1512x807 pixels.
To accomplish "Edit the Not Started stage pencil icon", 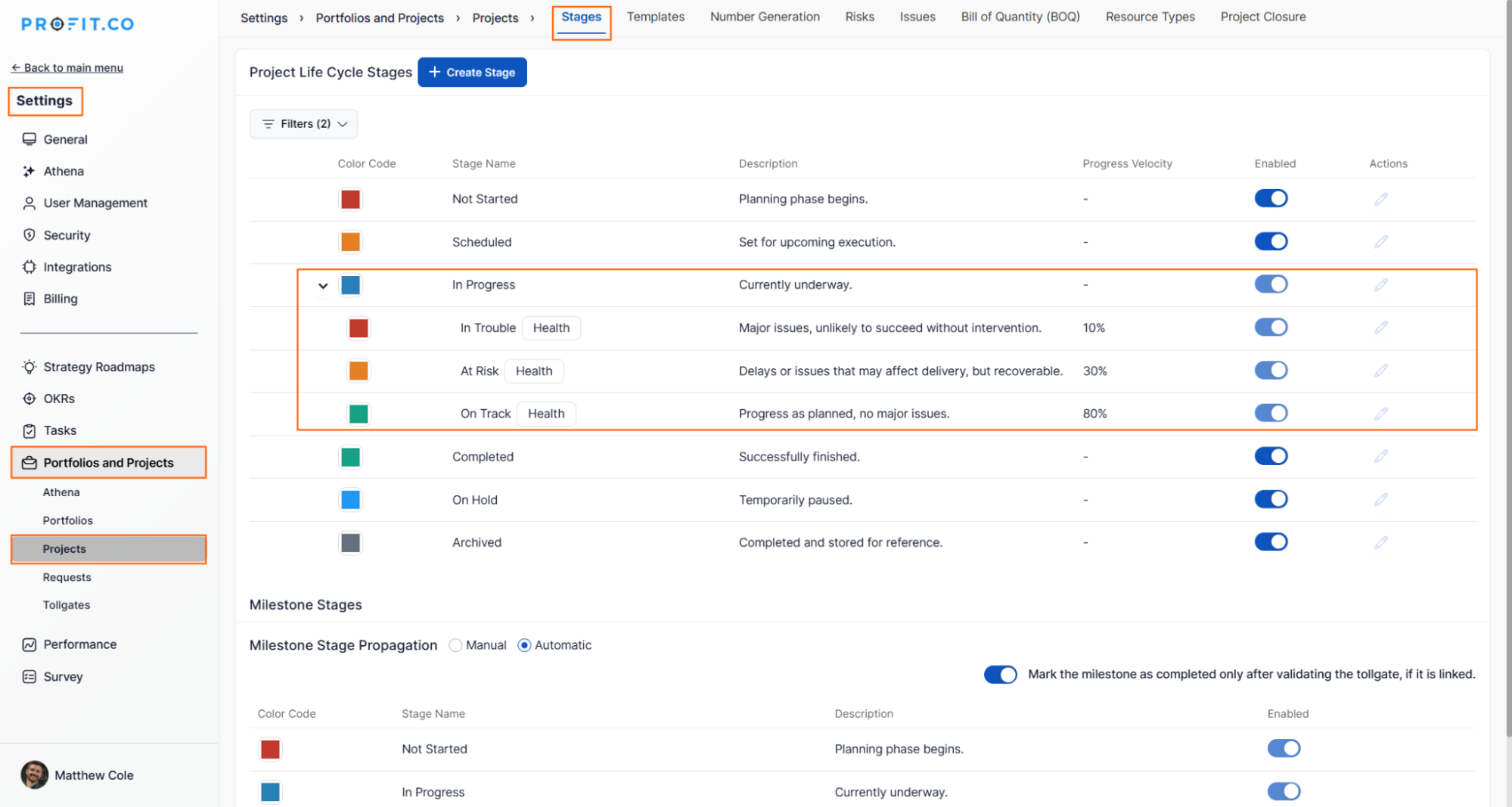I will click(x=1380, y=199).
